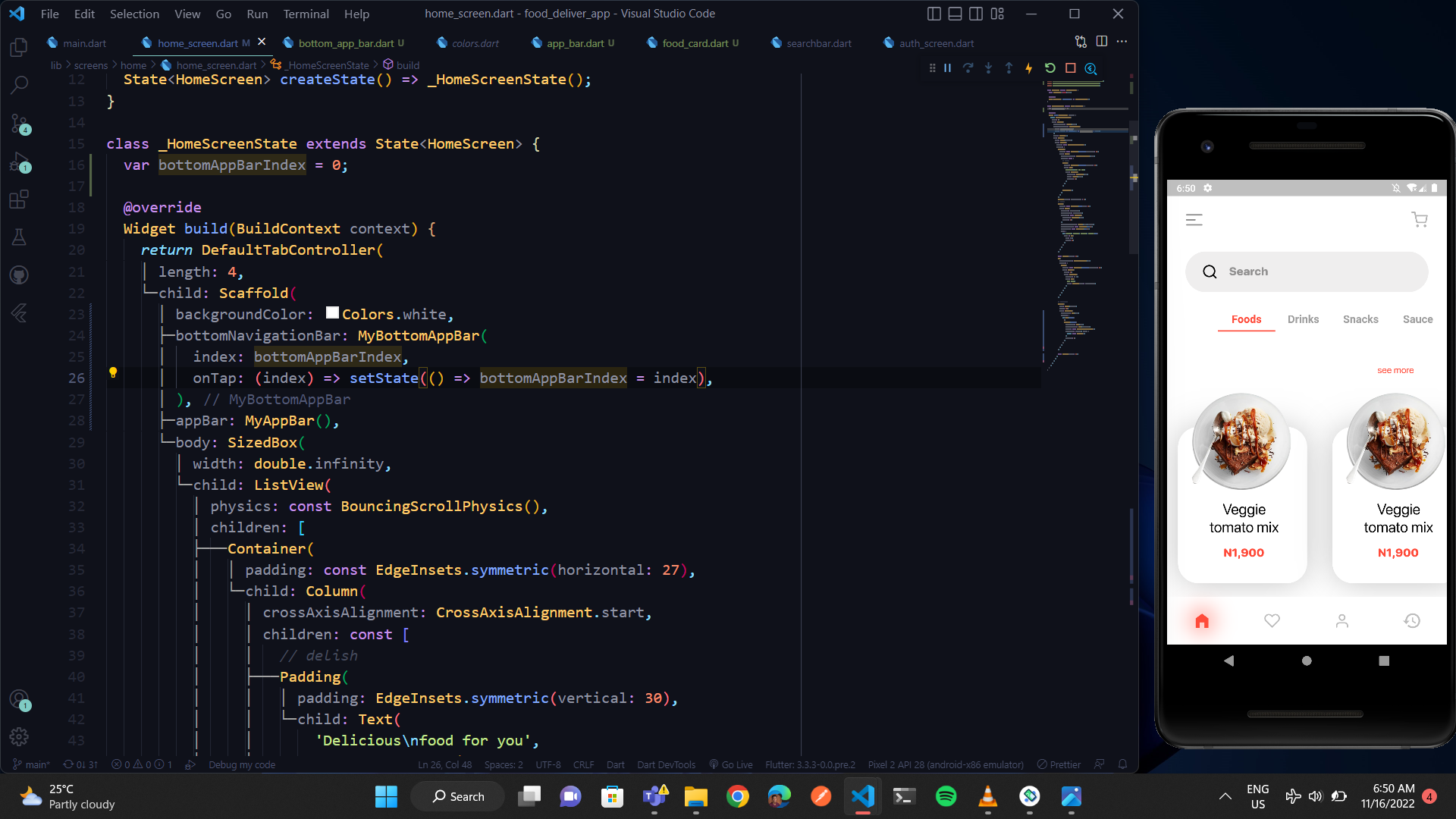Pause debugging in the debug toolbar
Image resolution: width=1456 pixels, height=819 pixels.
click(947, 68)
